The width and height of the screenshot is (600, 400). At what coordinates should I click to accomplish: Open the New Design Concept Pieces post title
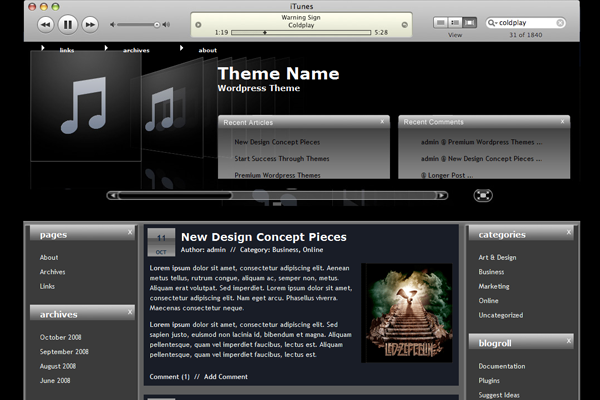[x=264, y=237]
